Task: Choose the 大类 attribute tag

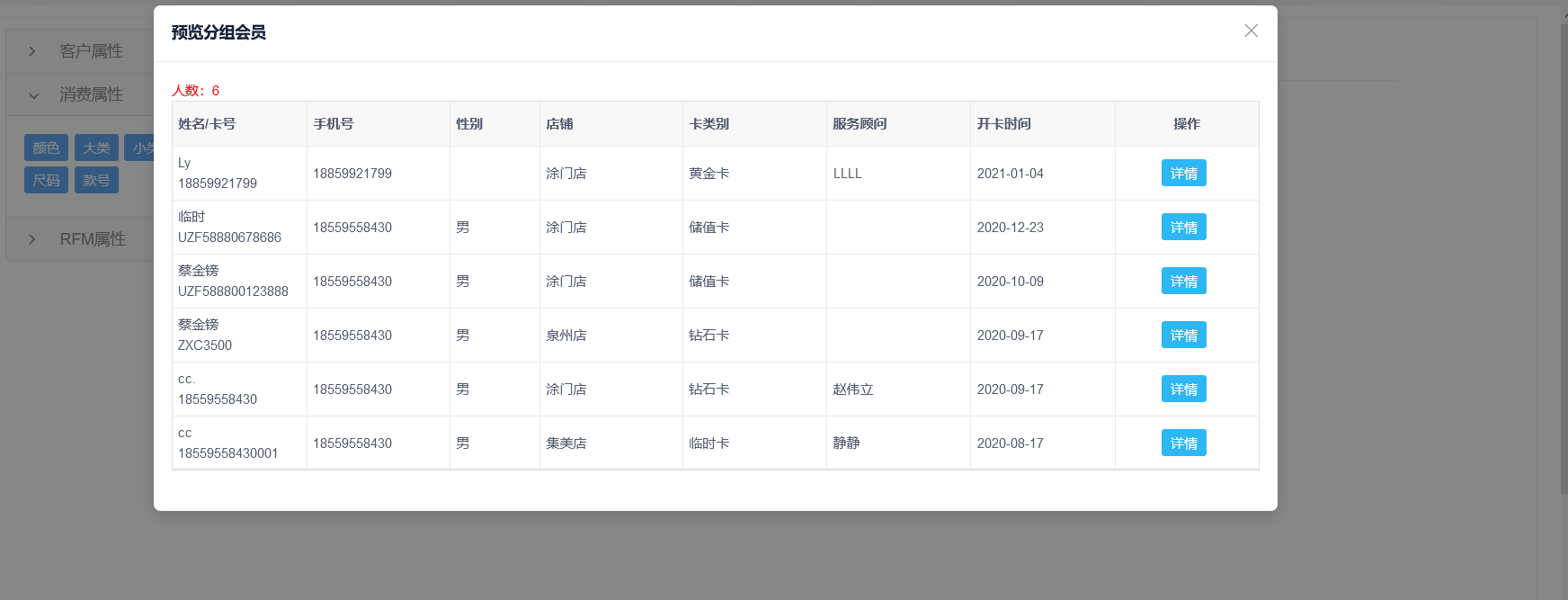Action: (x=96, y=148)
